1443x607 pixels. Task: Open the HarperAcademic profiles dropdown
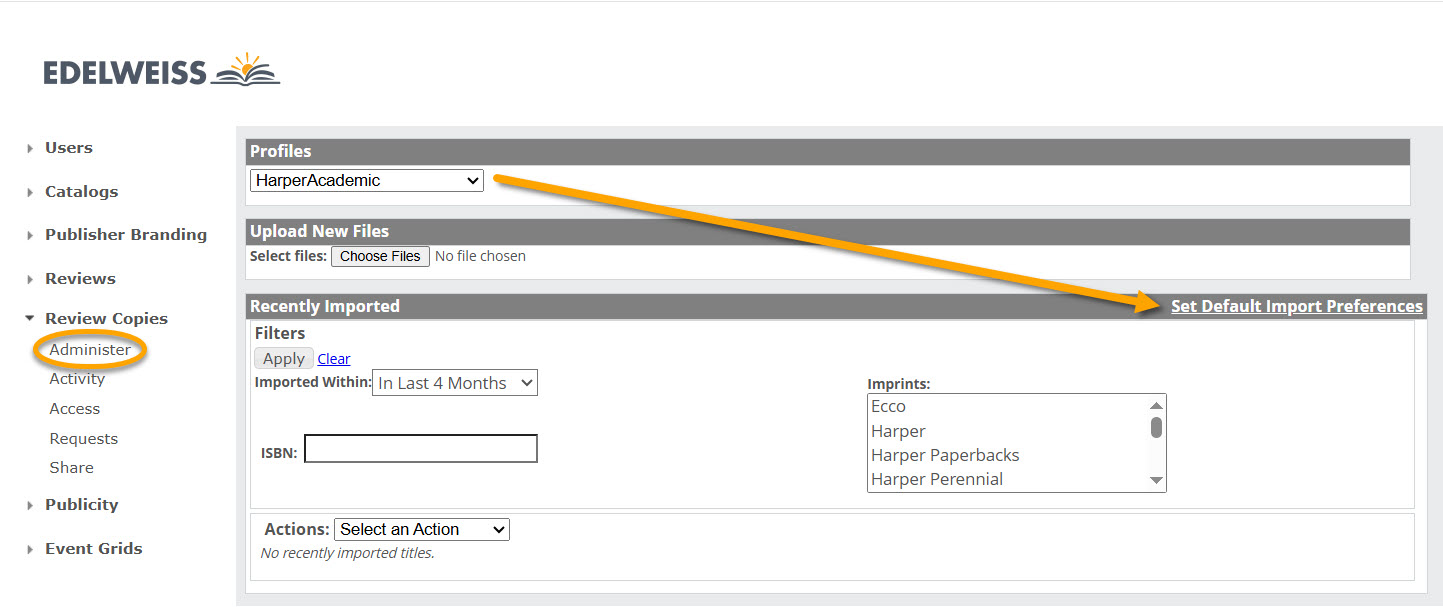click(367, 181)
